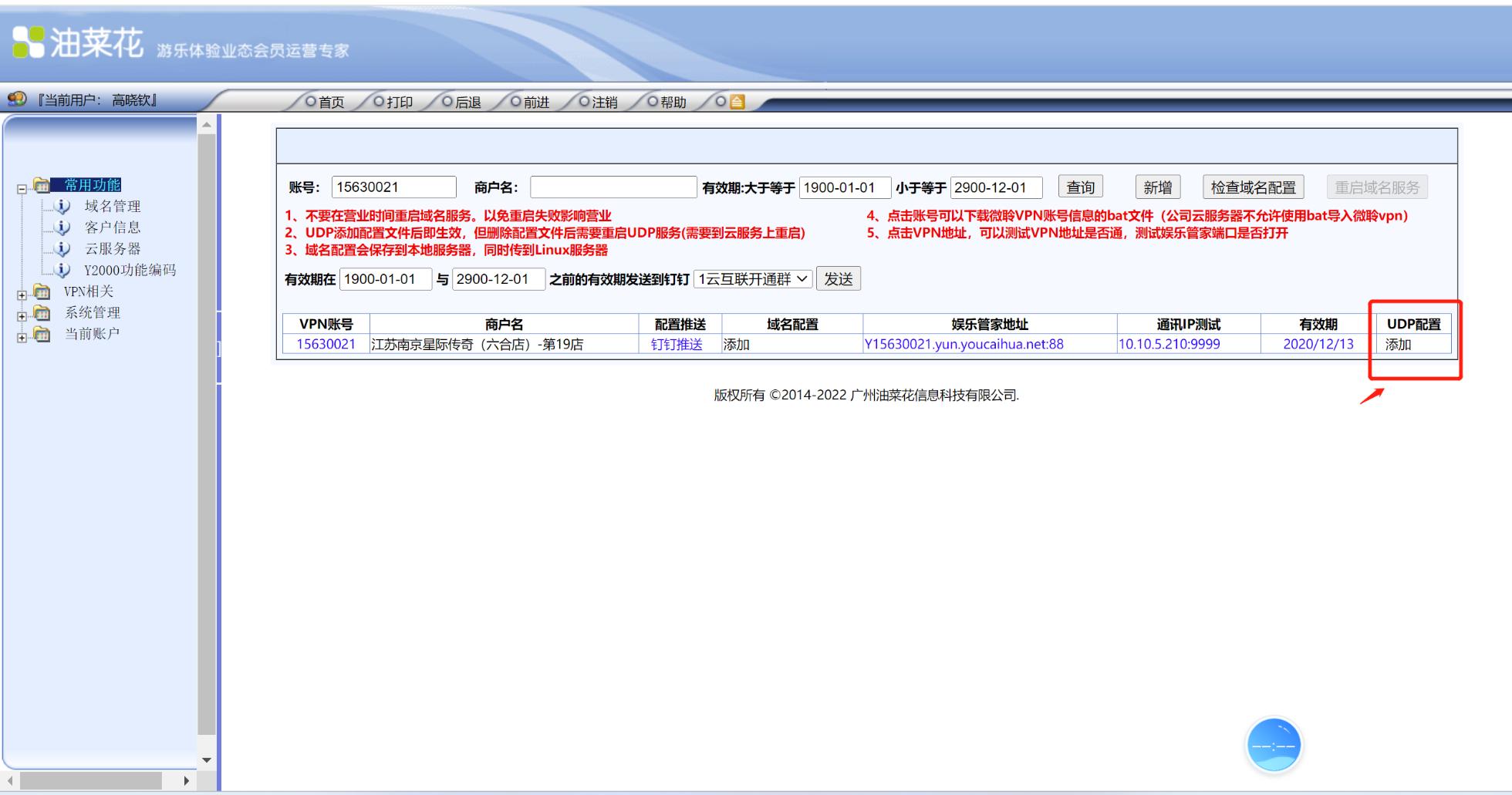Click the orange icon after 帮助
This screenshot has width=1512, height=795.
(x=737, y=102)
